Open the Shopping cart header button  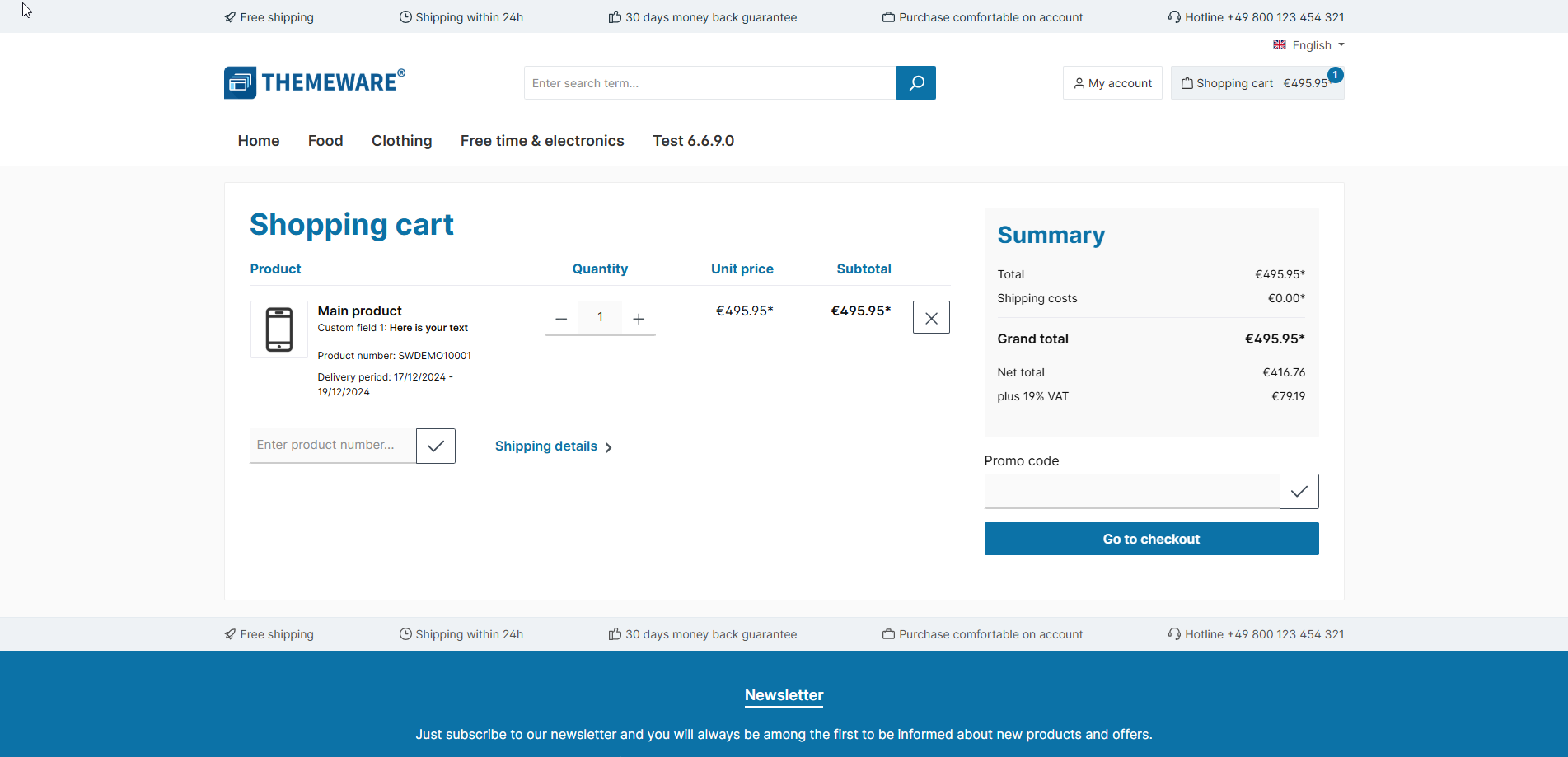click(x=1257, y=83)
